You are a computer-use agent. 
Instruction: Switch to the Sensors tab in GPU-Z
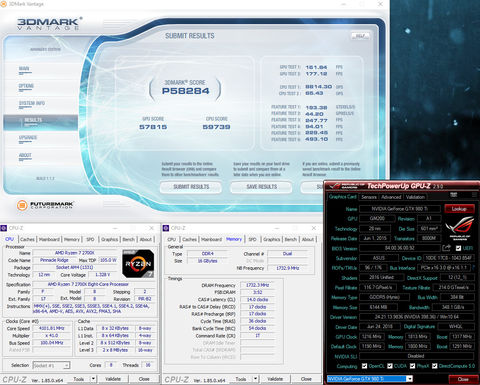pyautogui.click(x=369, y=197)
